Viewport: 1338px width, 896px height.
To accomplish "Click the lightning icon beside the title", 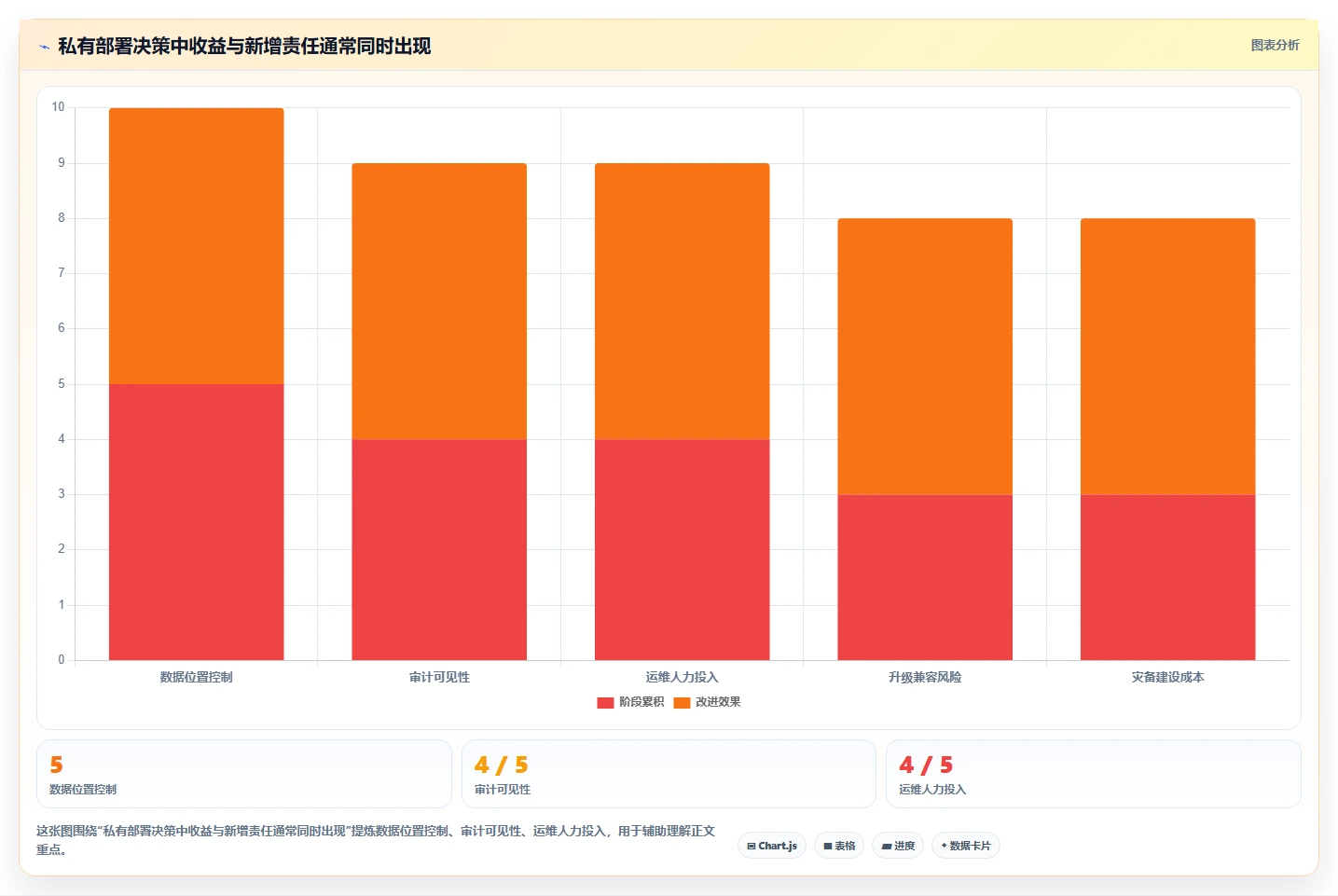I will [x=44, y=47].
